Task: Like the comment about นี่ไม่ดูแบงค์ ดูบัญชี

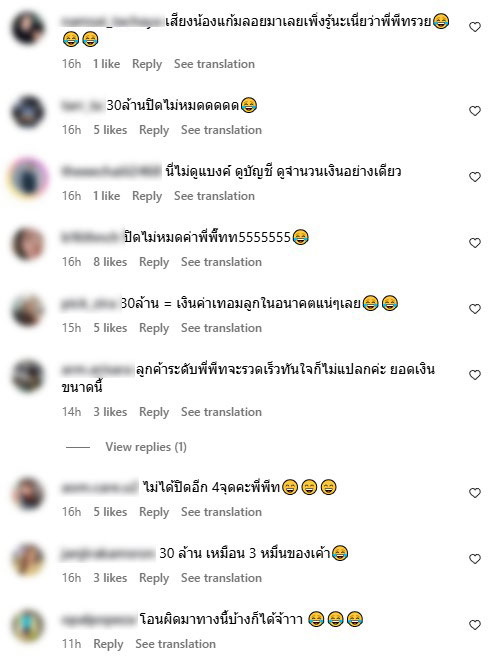Action: pos(475,177)
